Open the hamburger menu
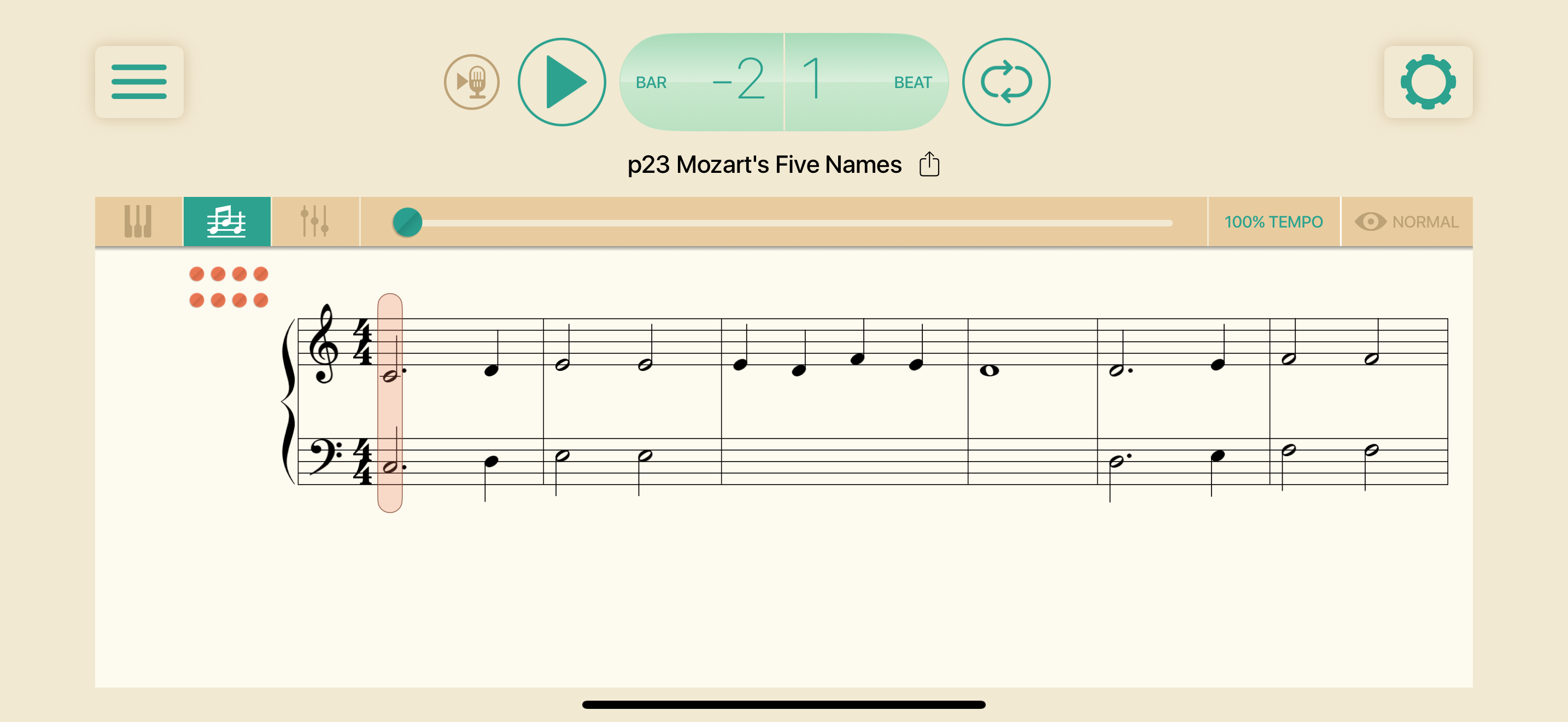The width and height of the screenshot is (1568, 722). click(x=139, y=81)
